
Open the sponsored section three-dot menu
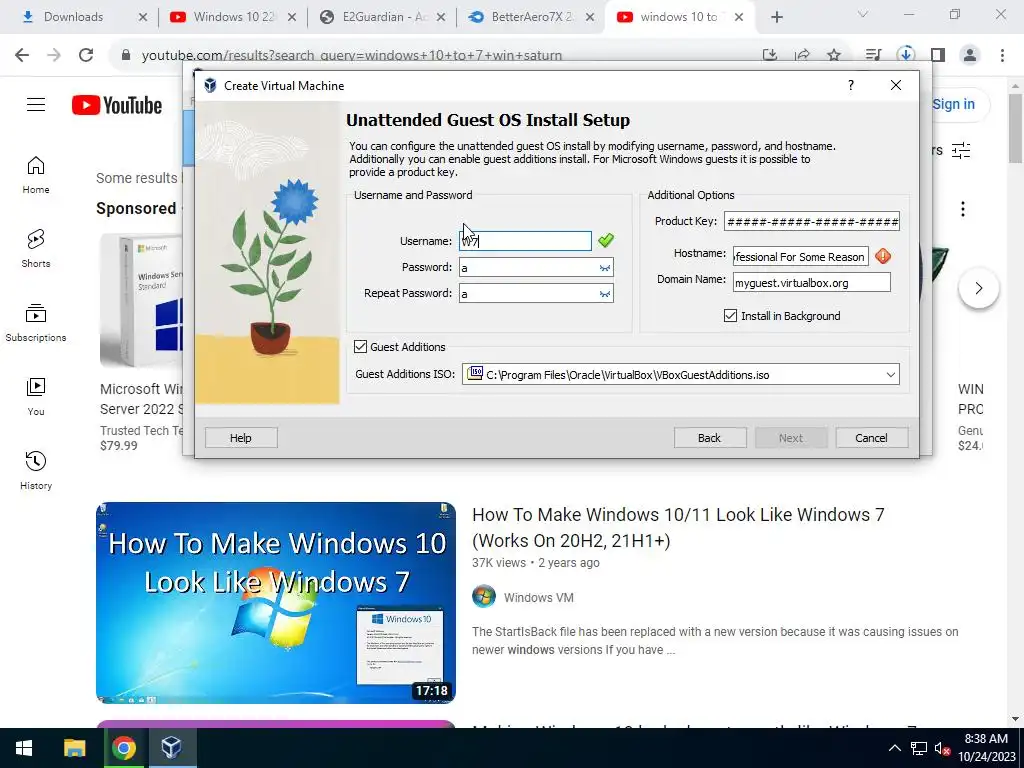[963, 209]
